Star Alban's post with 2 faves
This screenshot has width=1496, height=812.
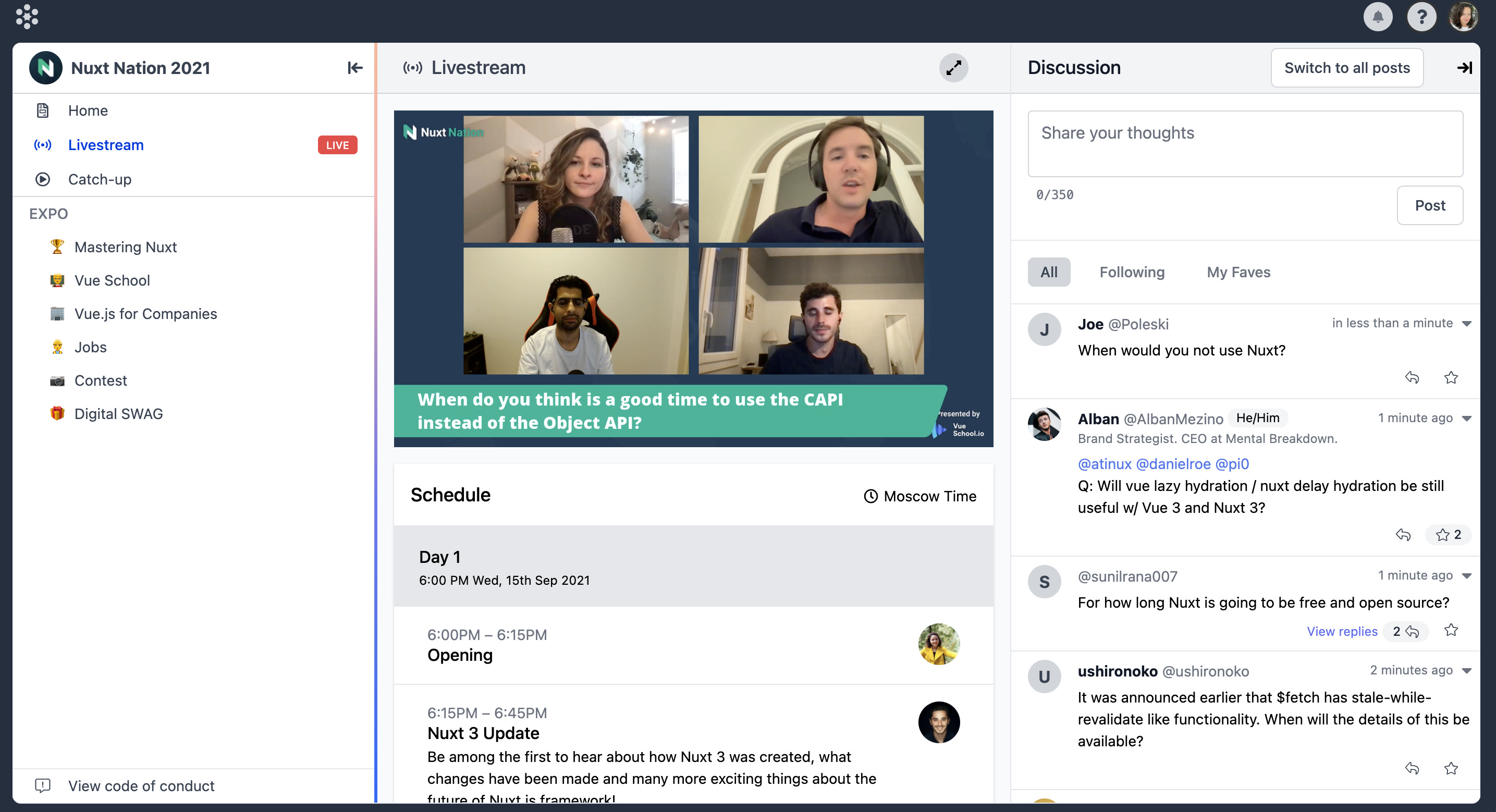coord(1448,534)
